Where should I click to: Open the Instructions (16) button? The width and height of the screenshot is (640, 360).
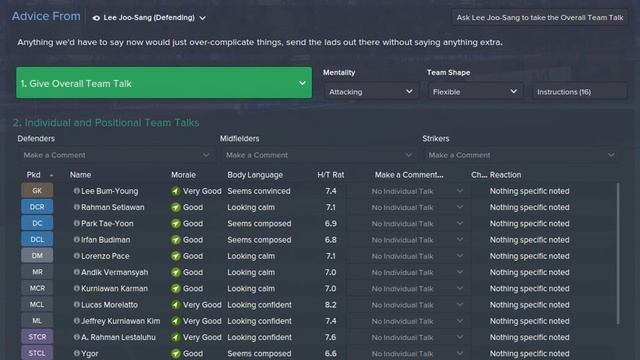coord(580,92)
